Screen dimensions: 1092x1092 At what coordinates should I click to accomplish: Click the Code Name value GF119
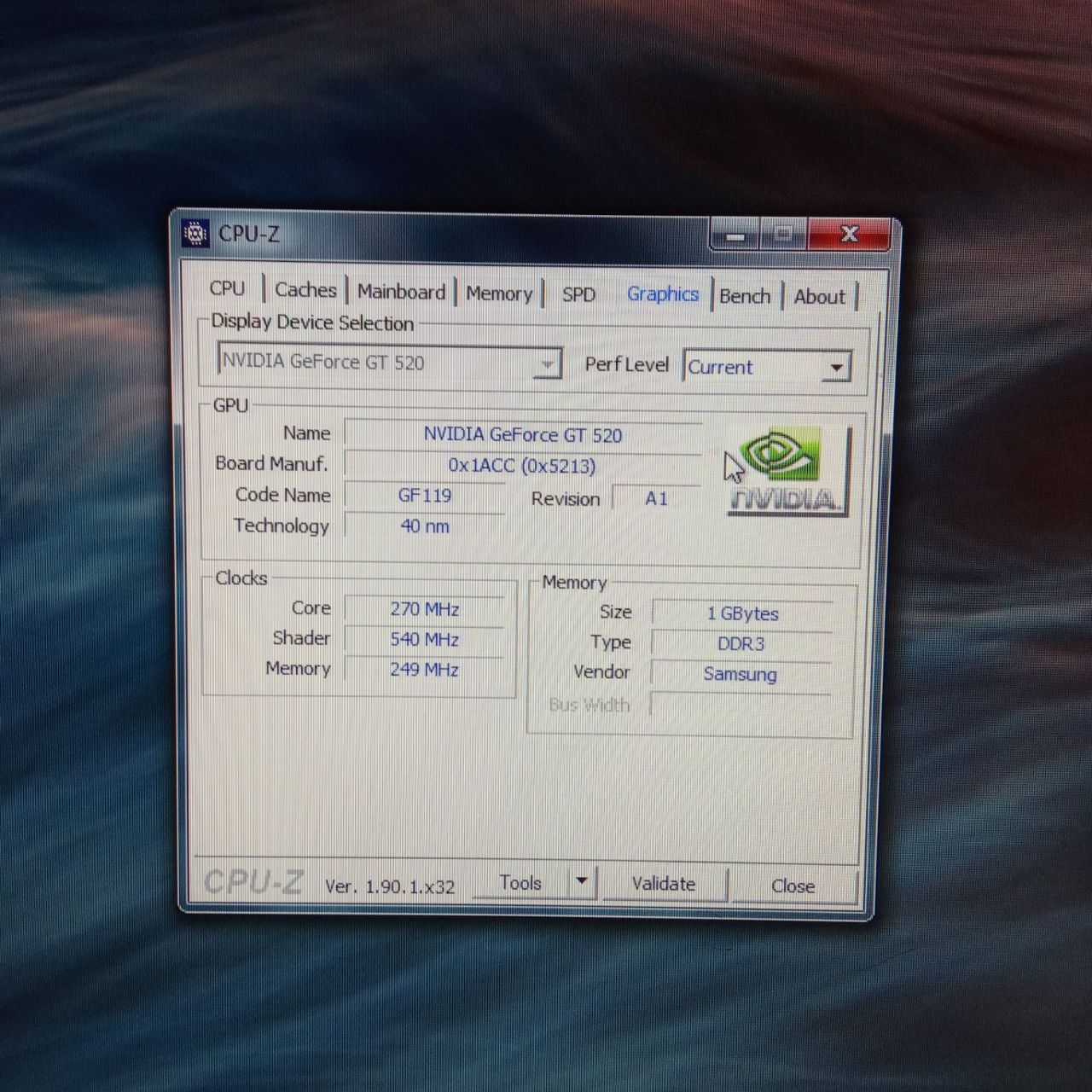coord(425,496)
